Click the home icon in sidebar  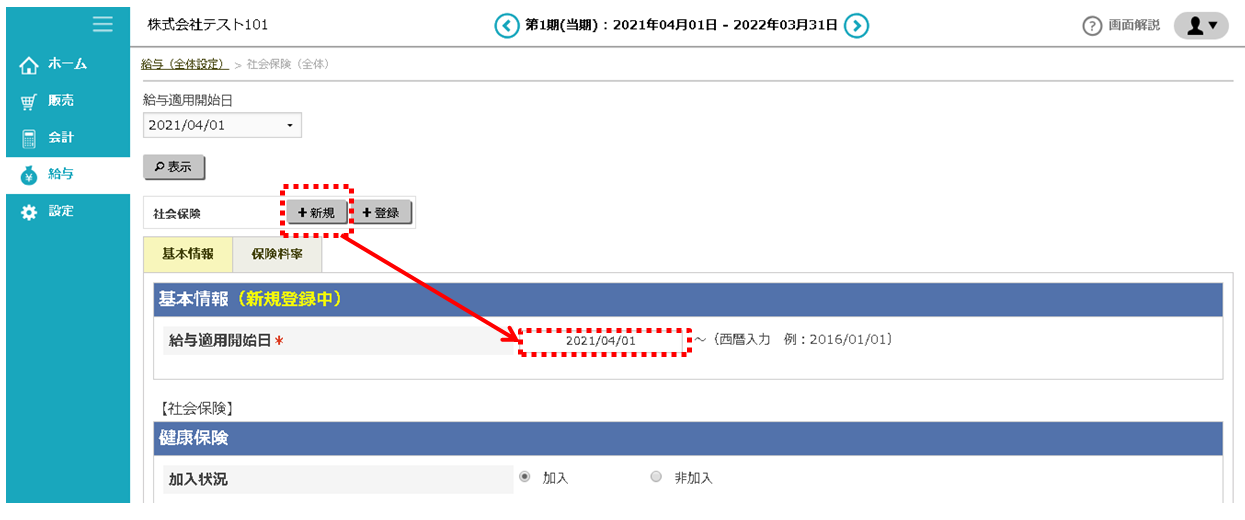pos(29,65)
